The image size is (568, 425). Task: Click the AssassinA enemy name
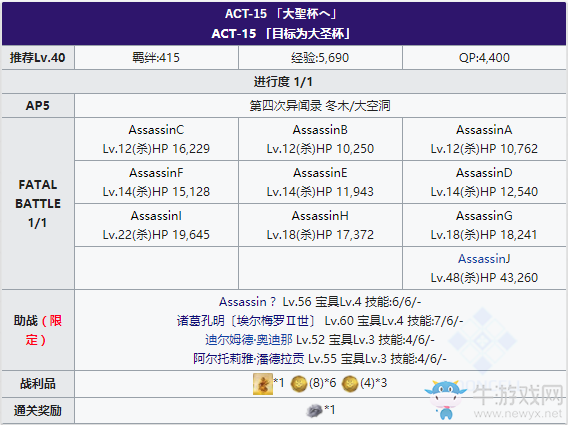pyautogui.click(x=484, y=130)
